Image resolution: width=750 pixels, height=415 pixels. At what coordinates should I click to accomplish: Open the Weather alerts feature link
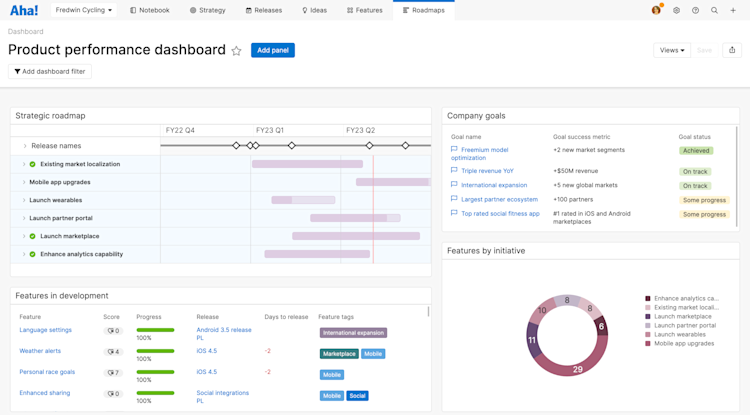pyautogui.click(x=40, y=351)
